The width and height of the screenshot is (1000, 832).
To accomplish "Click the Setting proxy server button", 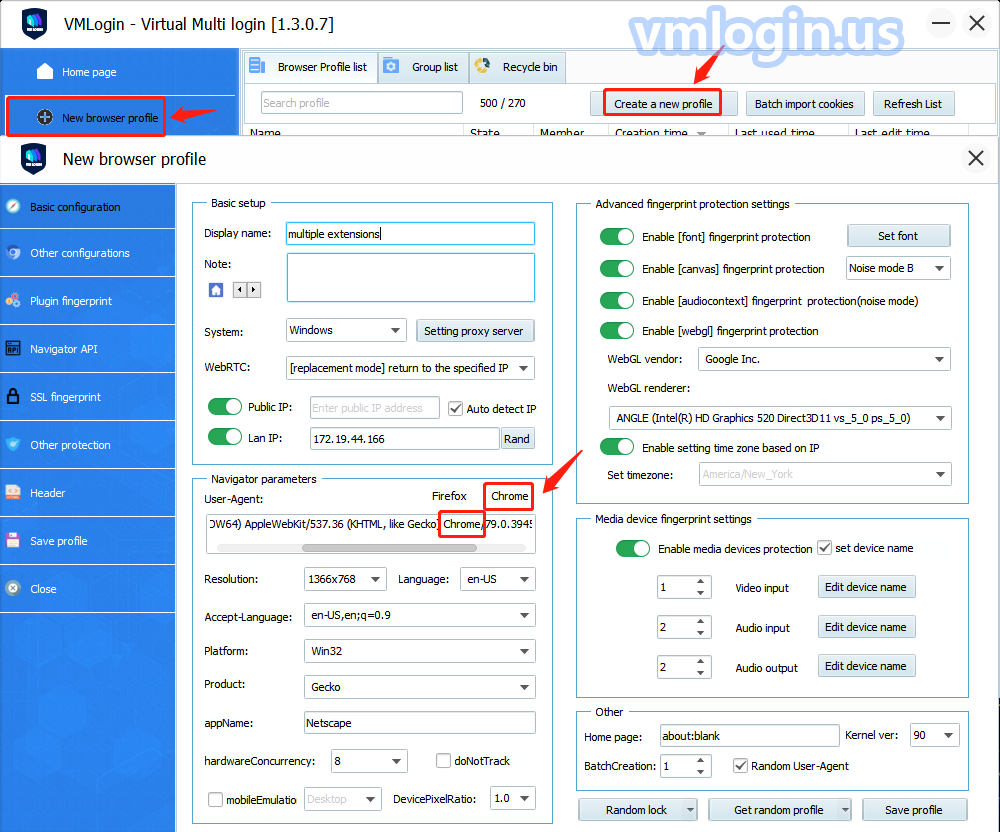I will 475,331.
